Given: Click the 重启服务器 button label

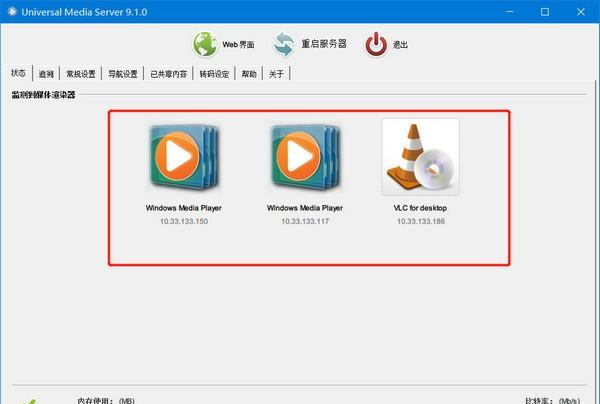Looking at the screenshot, I should pyautogui.click(x=324, y=44).
